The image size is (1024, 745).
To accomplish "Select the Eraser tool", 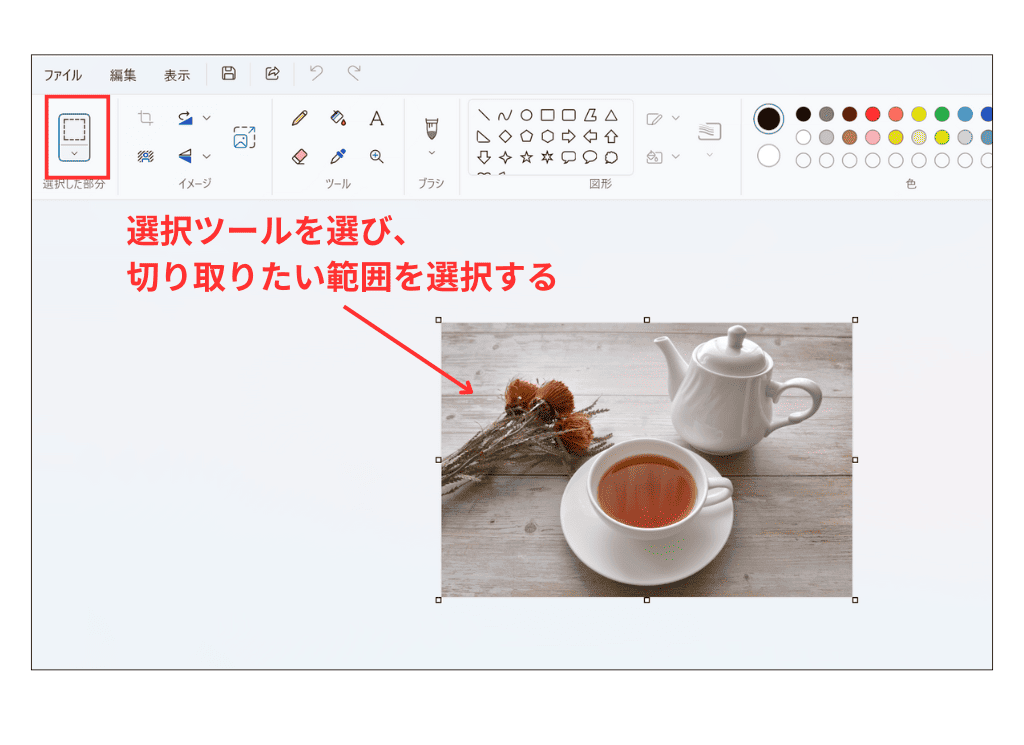I will click(x=298, y=157).
